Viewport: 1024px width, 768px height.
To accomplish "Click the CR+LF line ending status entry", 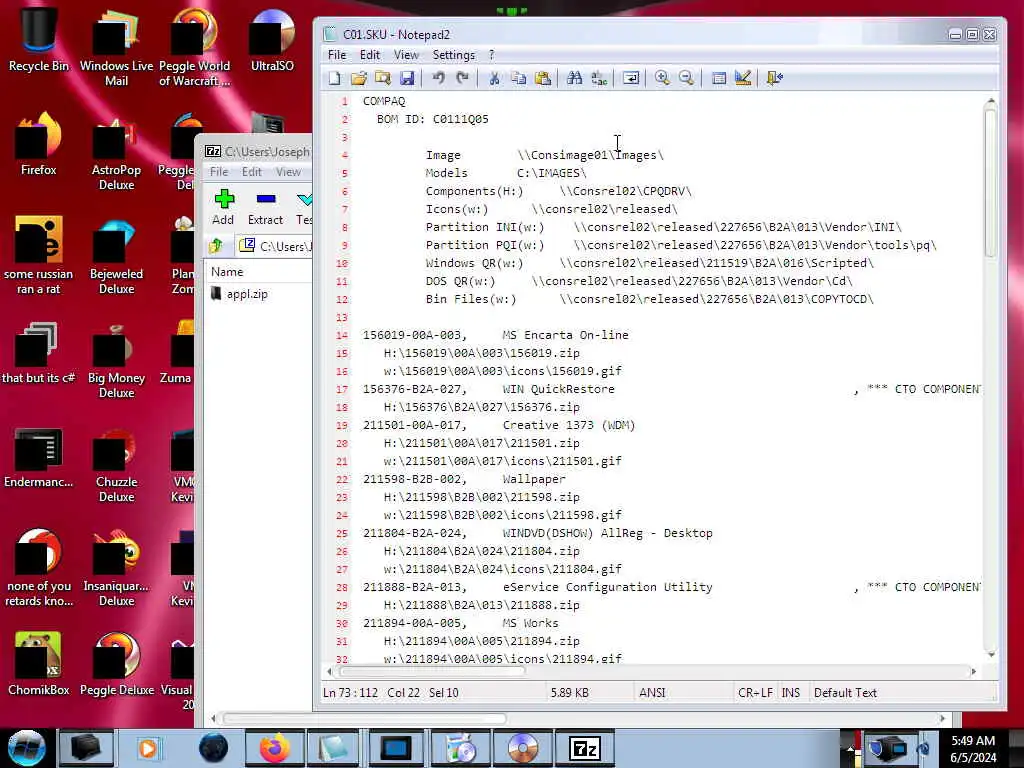I will (x=755, y=692).
